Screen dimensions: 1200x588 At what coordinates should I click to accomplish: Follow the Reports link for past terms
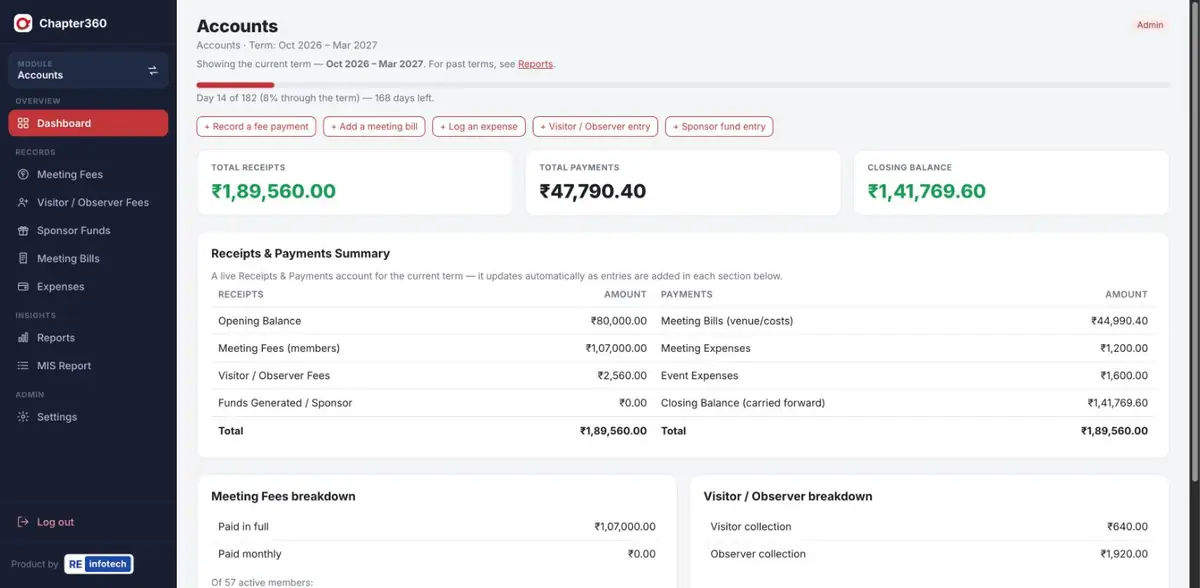[535, 64]
